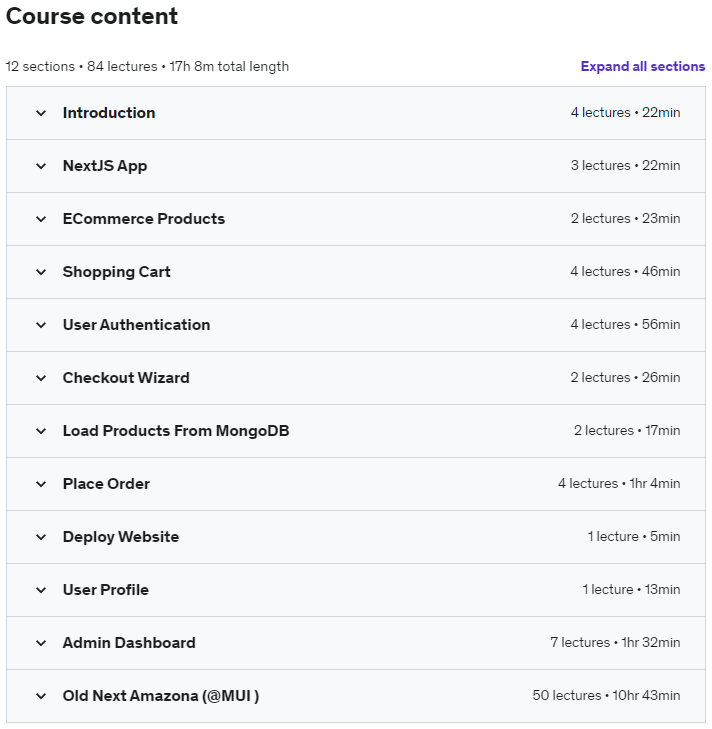Click Deploy Website chevron icon
This screenshot has height=729, width=712.
click(41, 537)
